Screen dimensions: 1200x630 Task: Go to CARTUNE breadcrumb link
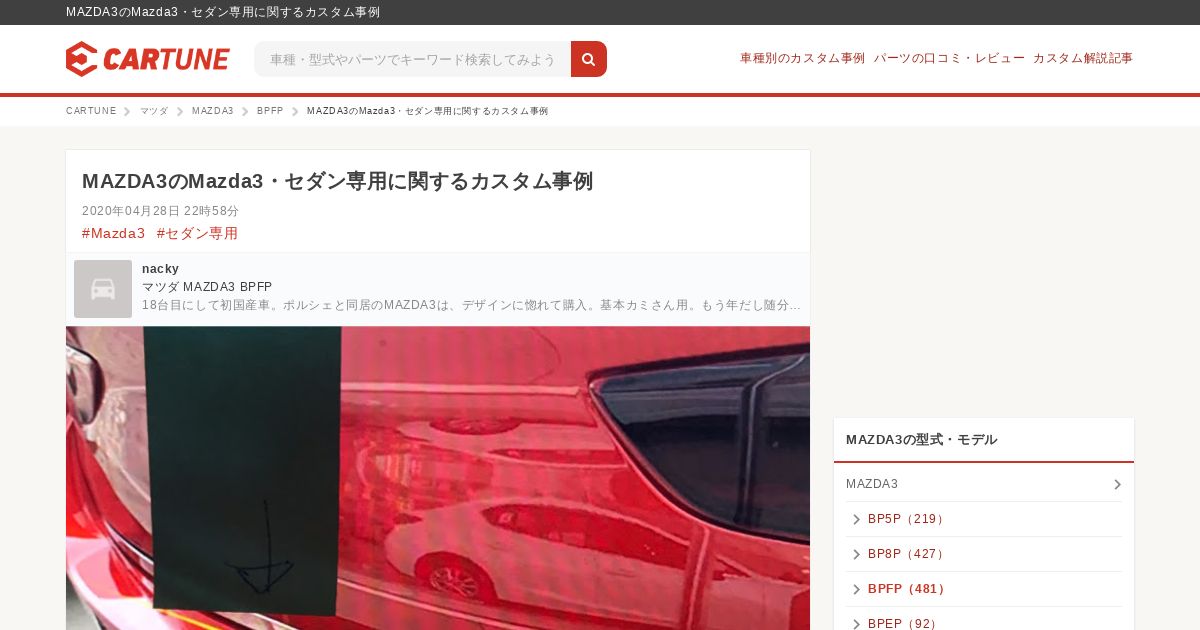tap(91, 111)
